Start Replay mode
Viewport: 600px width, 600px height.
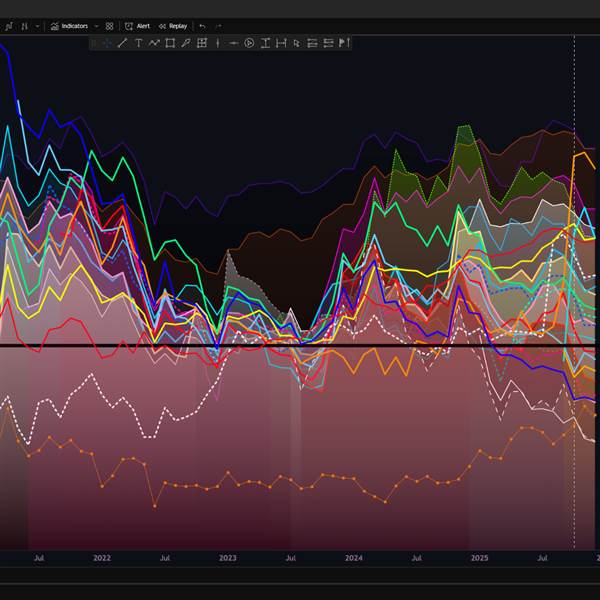172,26
